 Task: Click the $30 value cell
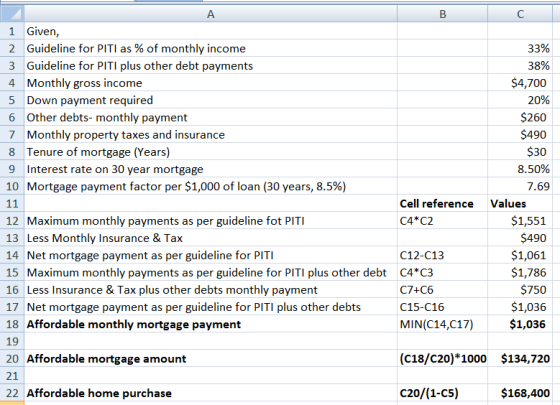(x=520, y=152)
